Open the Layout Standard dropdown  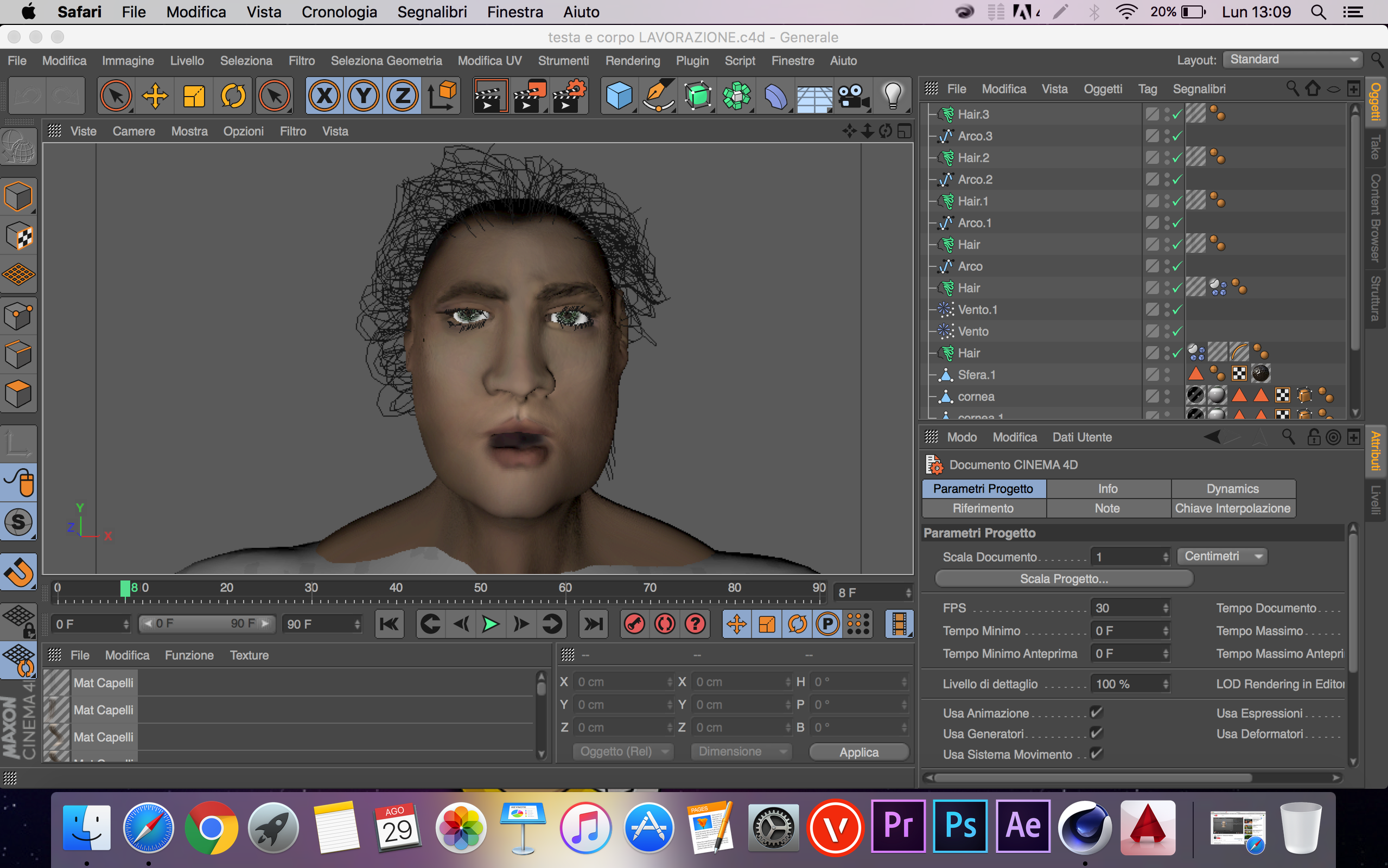[1292, 60]
